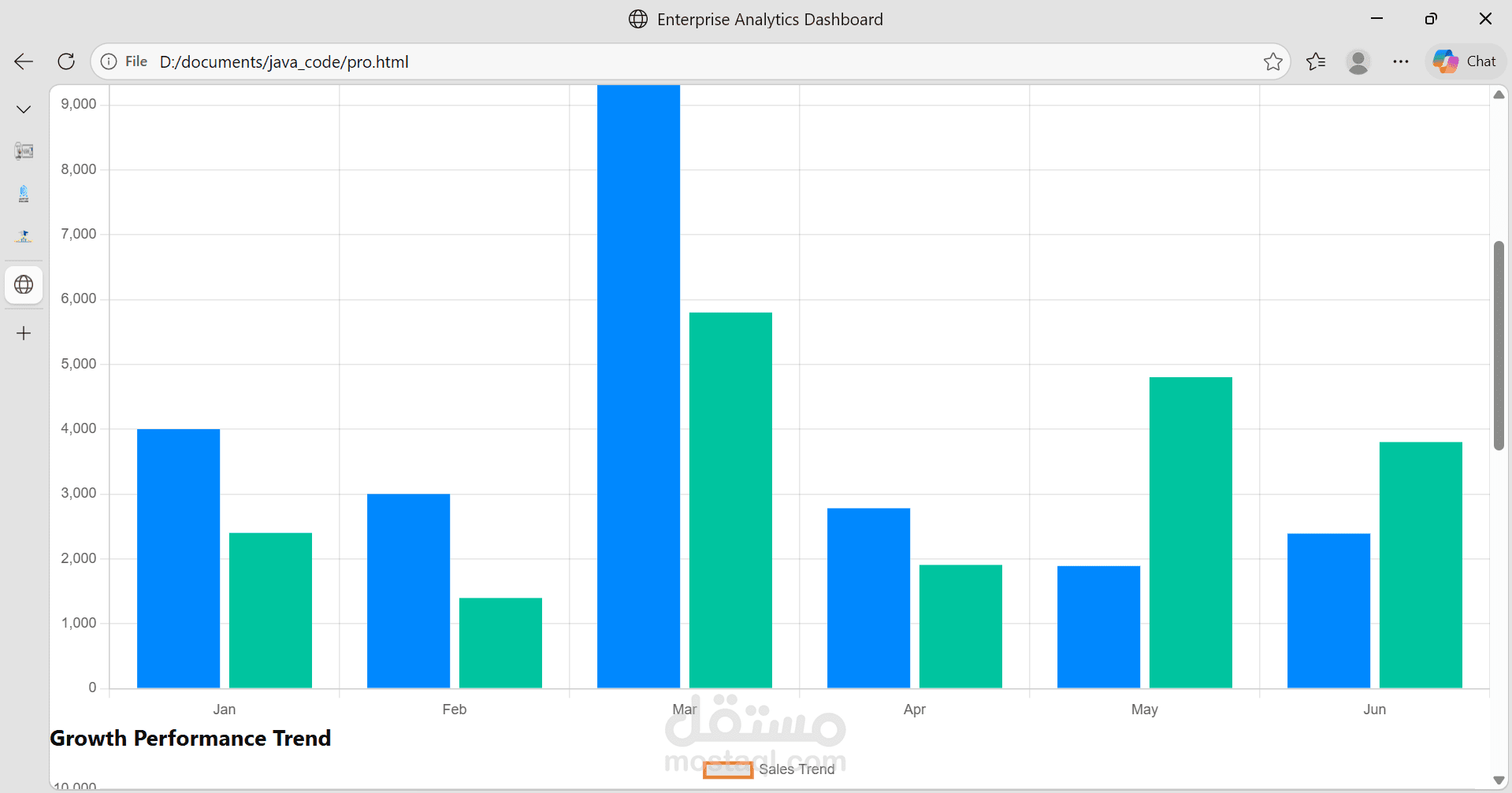The width and height of the screenshot is (1512, 793).
Task: Click the Feb axis label
Action: (x=455, y=710)
